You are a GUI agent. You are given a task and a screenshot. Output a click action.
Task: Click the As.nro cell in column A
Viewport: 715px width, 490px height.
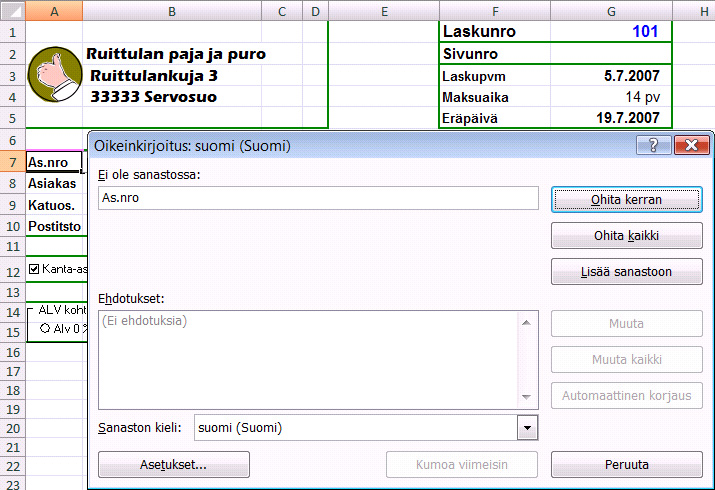[x=54, y=162]
